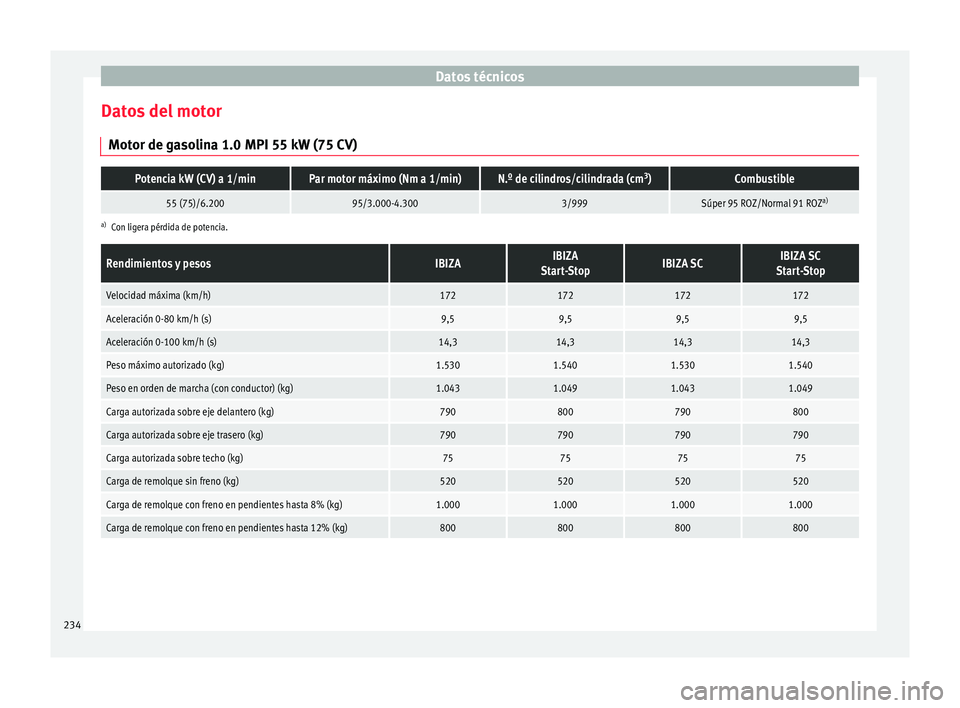
Task: Click the 'IBIZA SC Start-Stop' column header
Action: coord(800,263)
